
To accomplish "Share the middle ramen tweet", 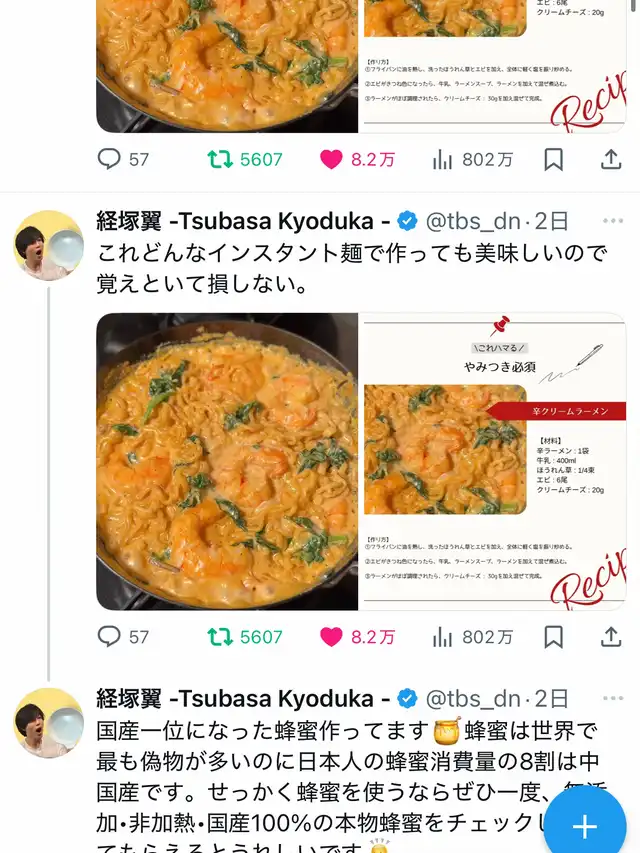I will (611, 636).
